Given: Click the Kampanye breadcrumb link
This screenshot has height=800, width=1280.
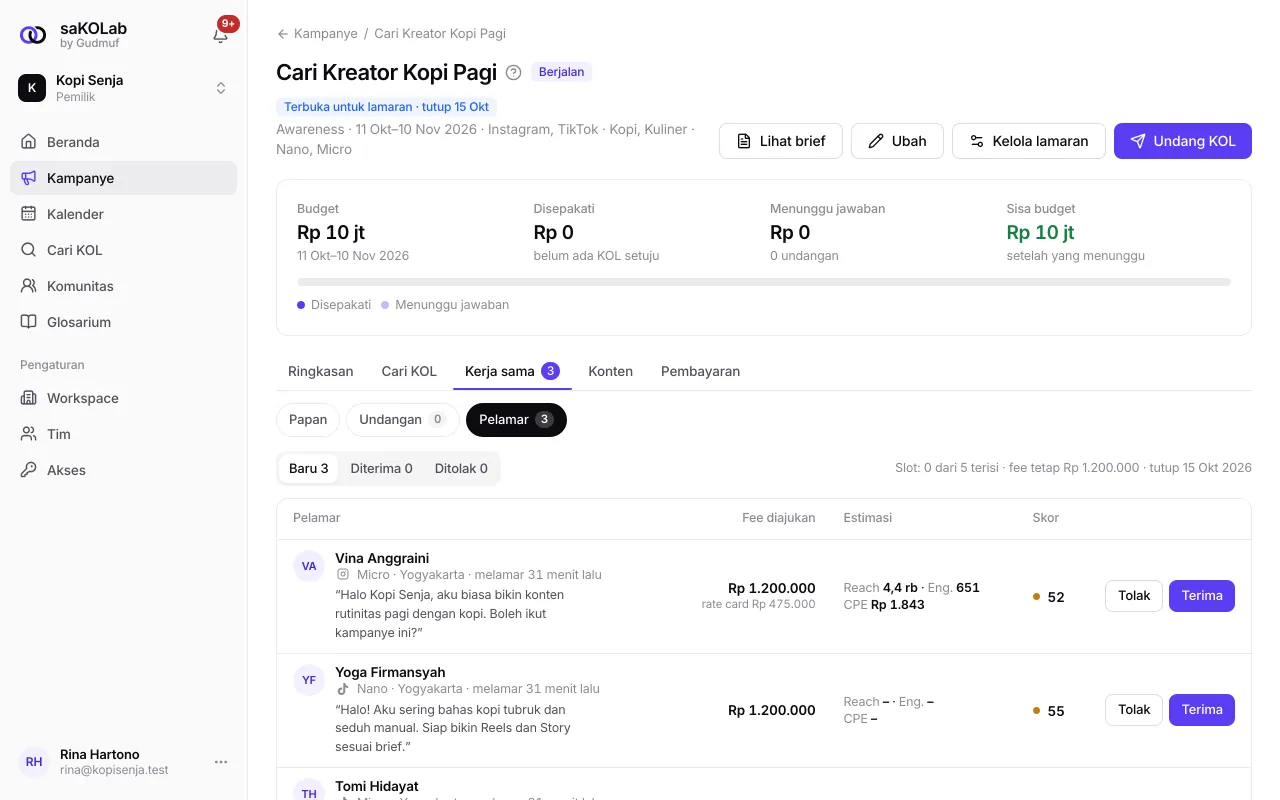Looking at the screenshot, I should (326, 34).
